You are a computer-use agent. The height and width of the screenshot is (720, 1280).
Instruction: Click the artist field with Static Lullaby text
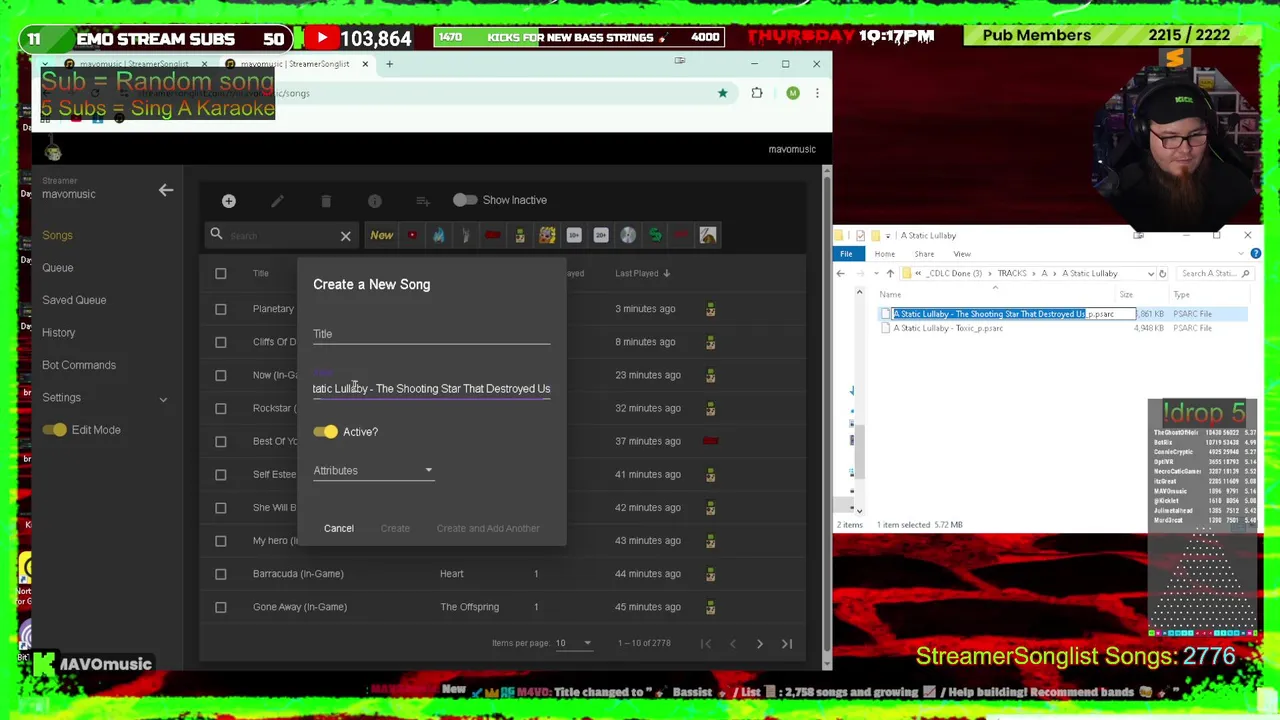pyautogui.click(x=431, y=389)
